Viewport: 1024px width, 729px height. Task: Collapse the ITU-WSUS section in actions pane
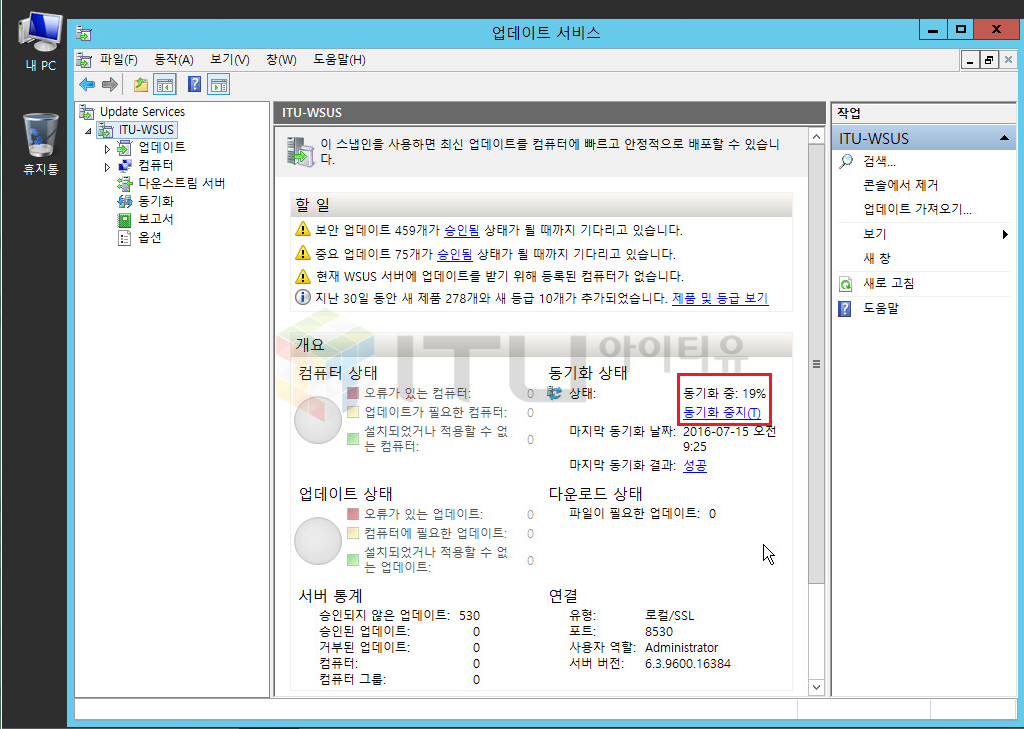1003,138
